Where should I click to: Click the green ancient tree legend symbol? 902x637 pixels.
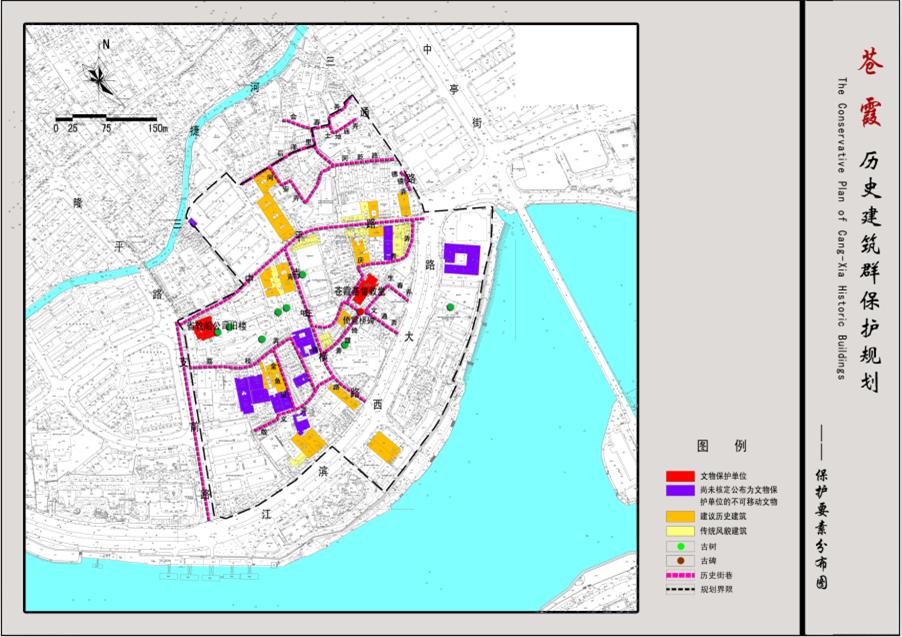click(x=682, y=546)
